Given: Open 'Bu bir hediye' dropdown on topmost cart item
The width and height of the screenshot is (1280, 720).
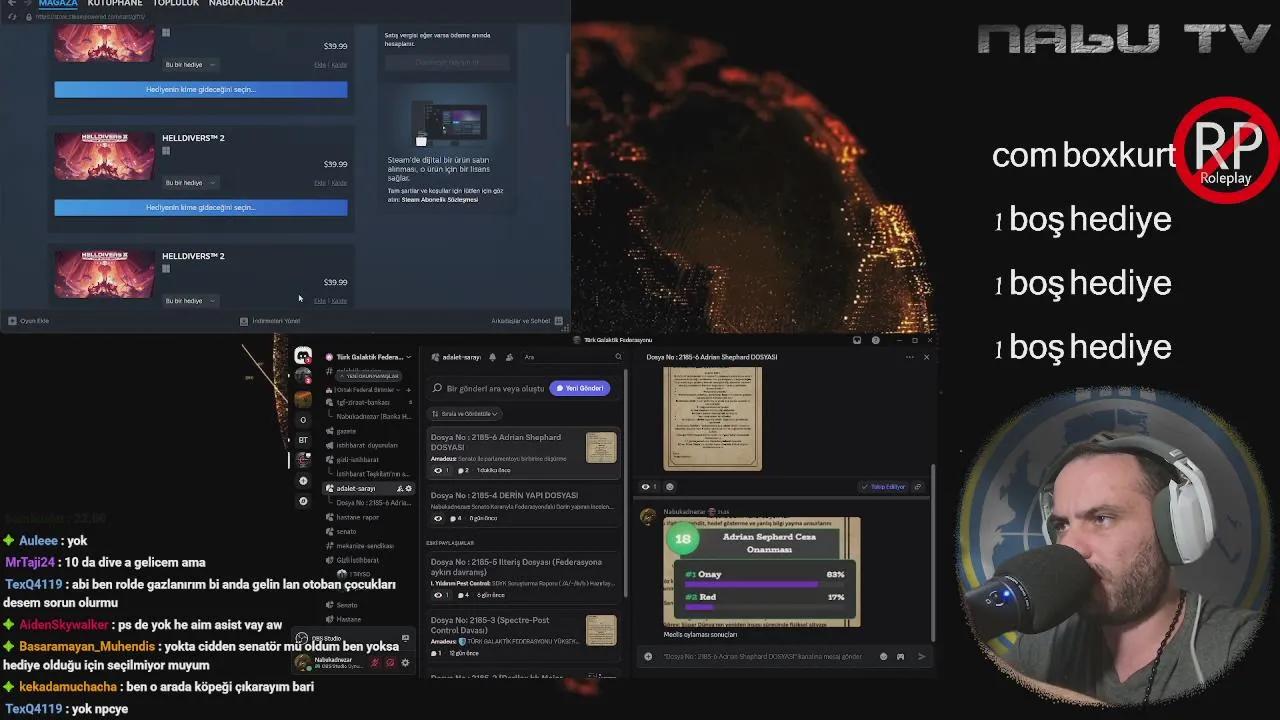Looking at the screenshot, I should pos(190,65).
